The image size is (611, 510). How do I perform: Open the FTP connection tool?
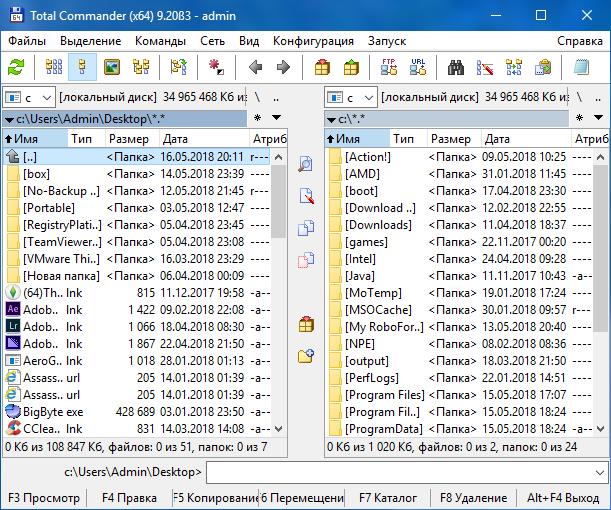coord(389,68)
